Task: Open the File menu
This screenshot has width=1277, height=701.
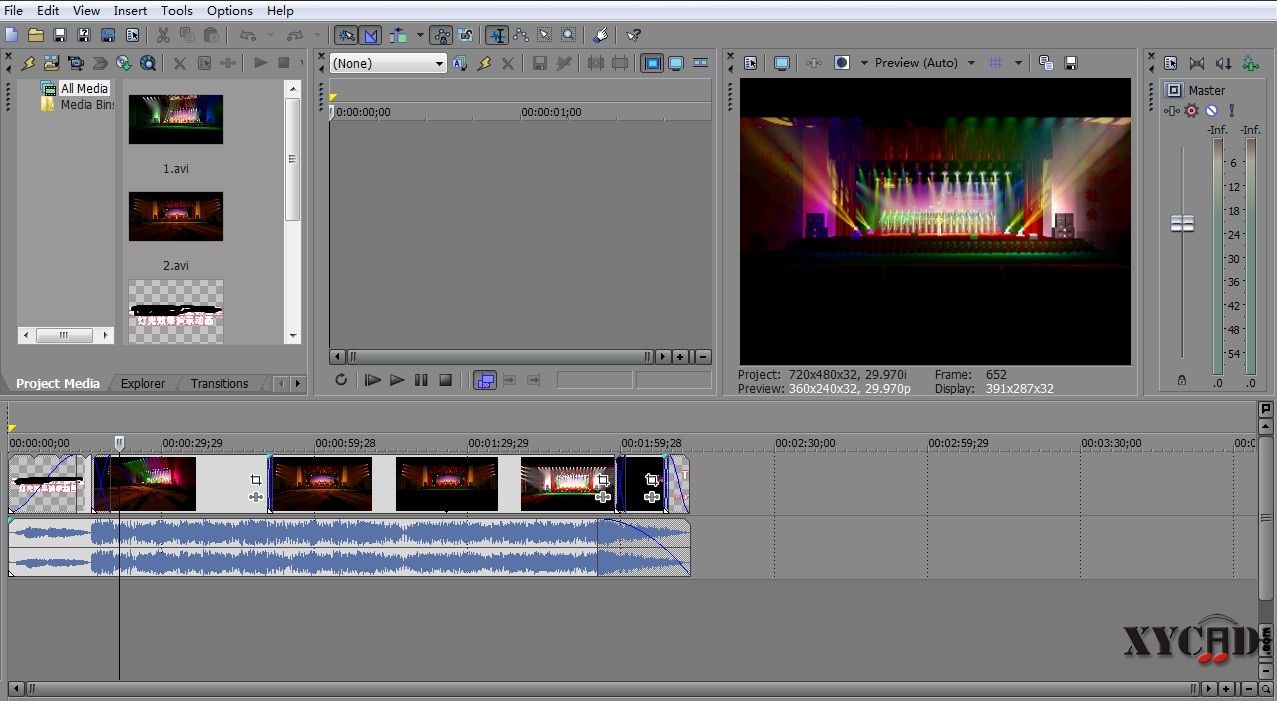Action: click(x=13, y=10)
